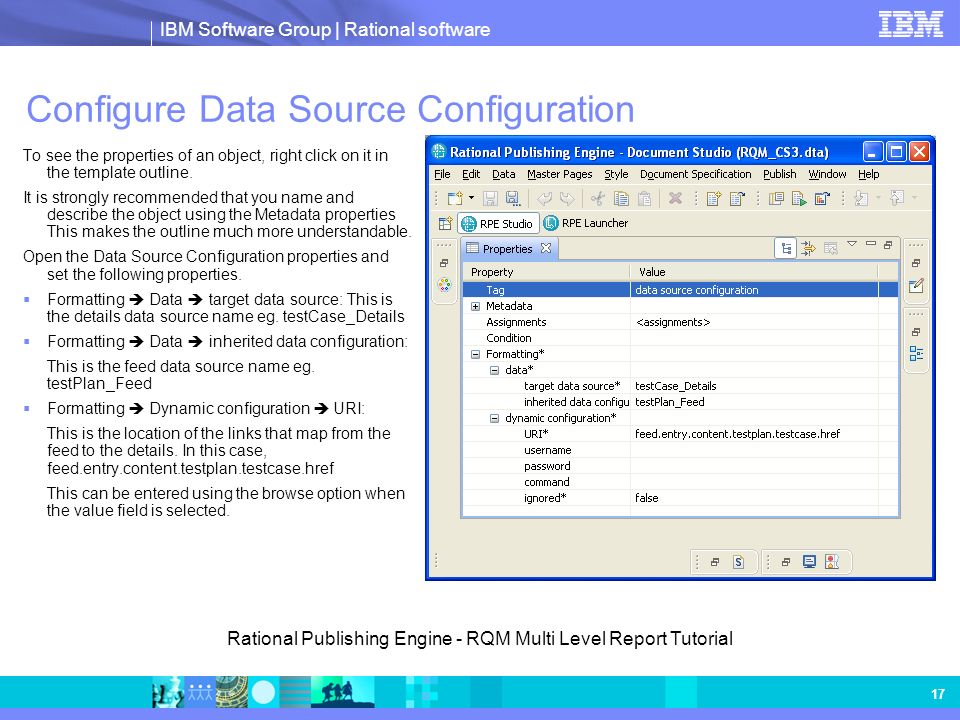Click the Delete X icon in the toolbar

point(675,198)
